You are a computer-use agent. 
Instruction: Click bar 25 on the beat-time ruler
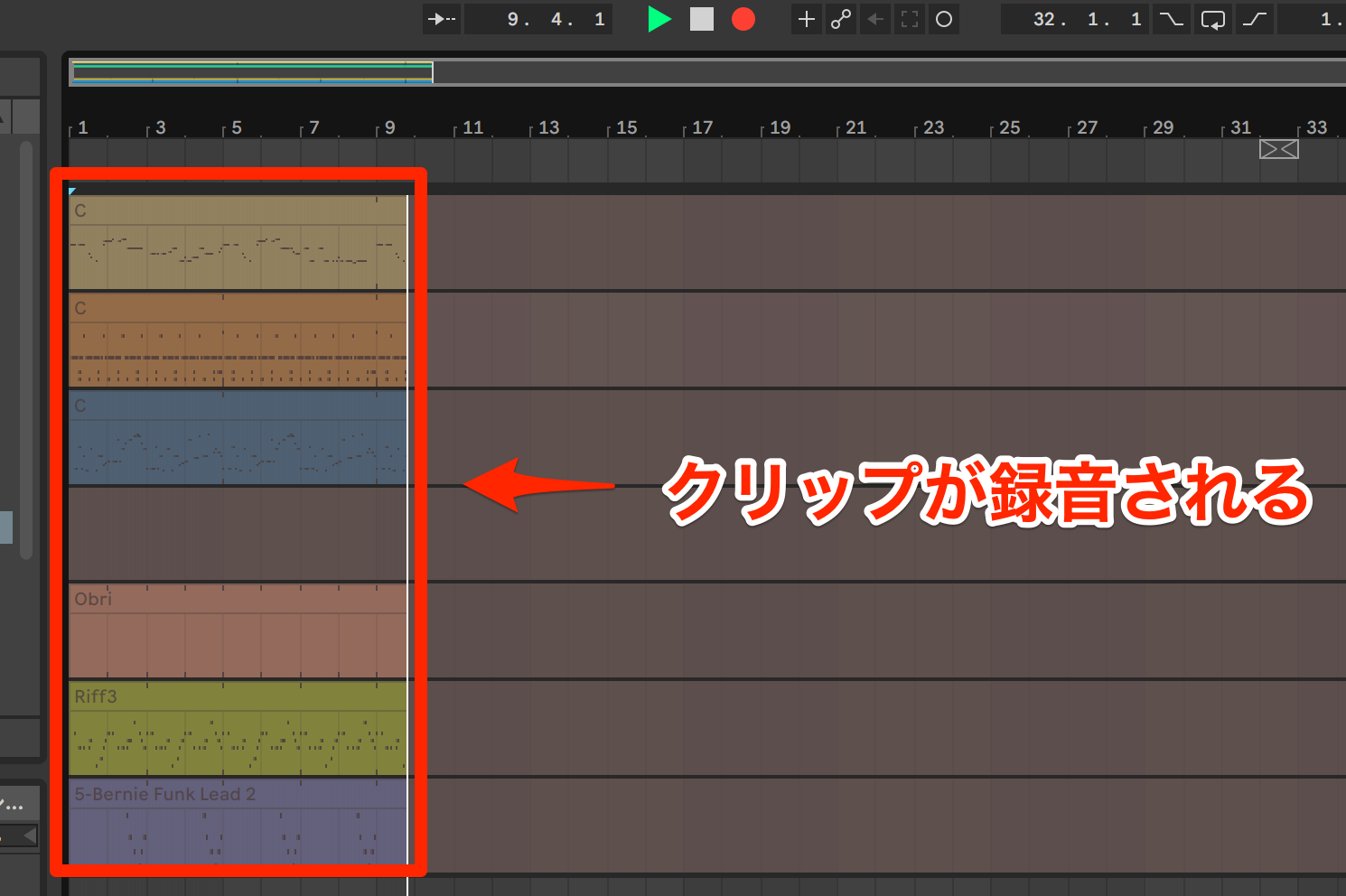1010,127
